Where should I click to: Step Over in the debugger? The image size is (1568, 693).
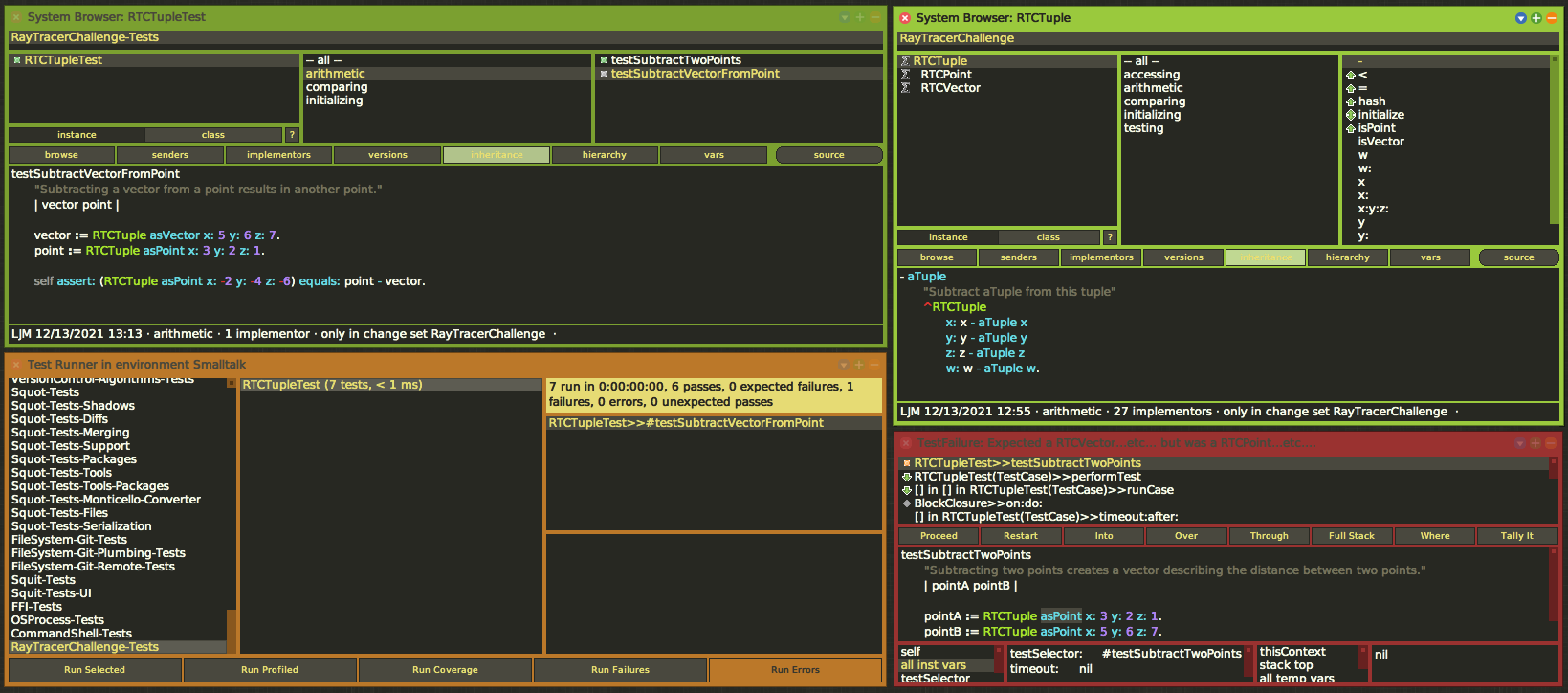click(x=1186, y=536)
